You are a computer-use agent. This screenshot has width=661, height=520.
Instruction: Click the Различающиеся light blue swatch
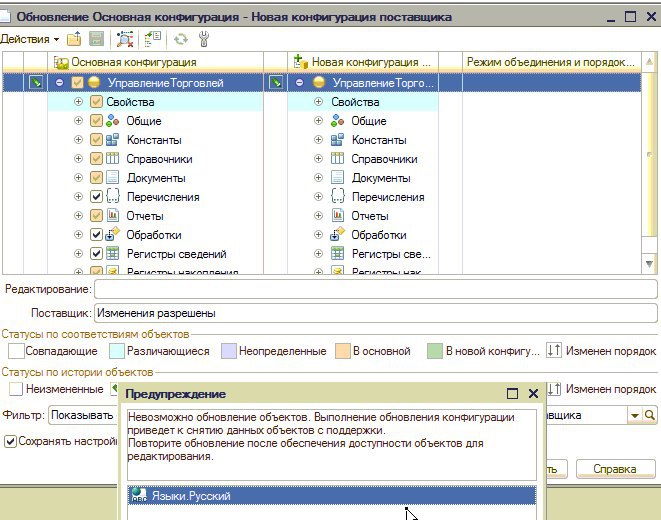[x=117, y=351]
